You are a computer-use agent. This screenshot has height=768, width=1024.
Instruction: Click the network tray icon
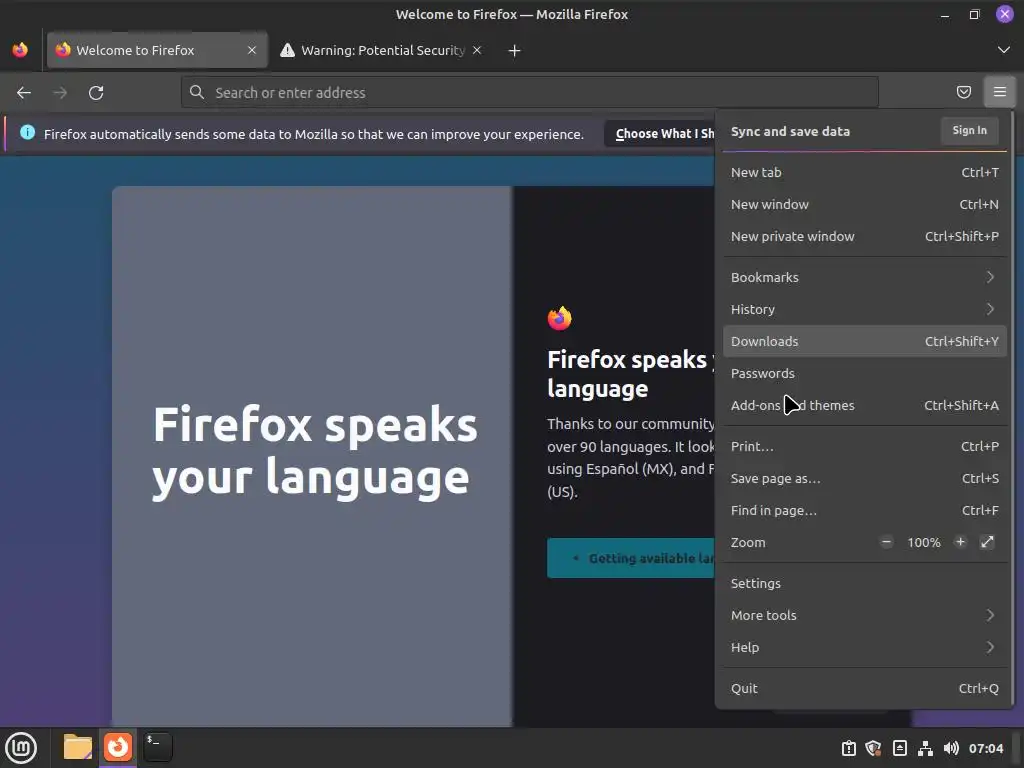click(x=925, y=748)
